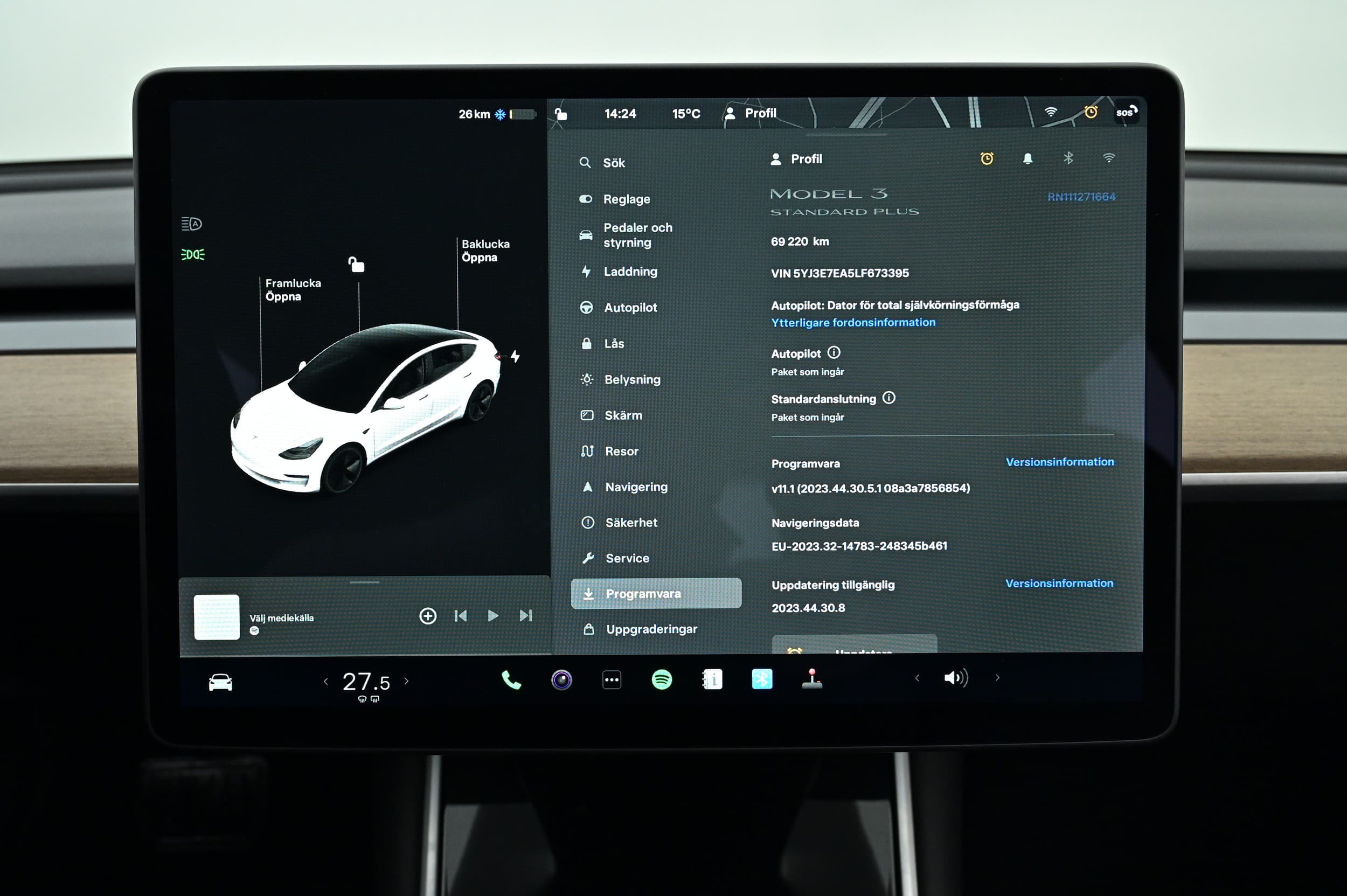Open the Baklucka (rear trunk)
This screenshot has height=896, width=1347.
[x=485, y=251]
